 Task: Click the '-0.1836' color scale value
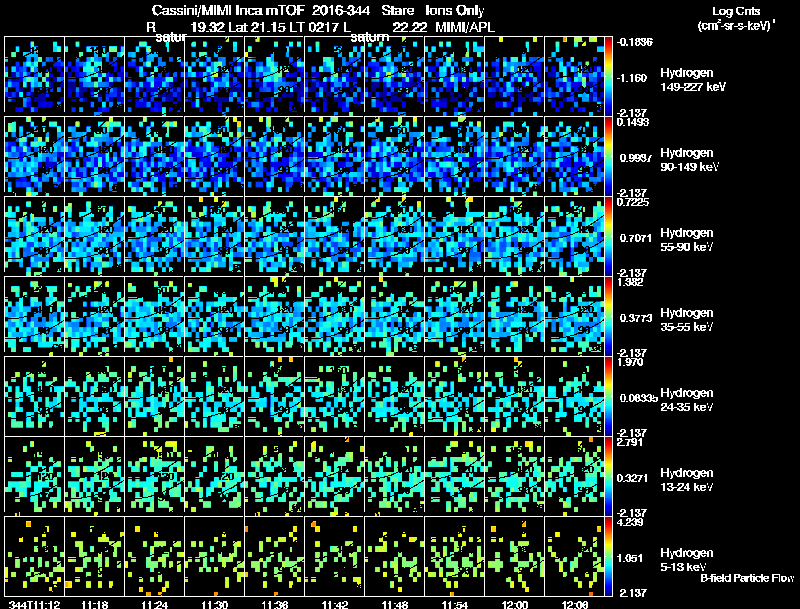[x=635, y=42]
